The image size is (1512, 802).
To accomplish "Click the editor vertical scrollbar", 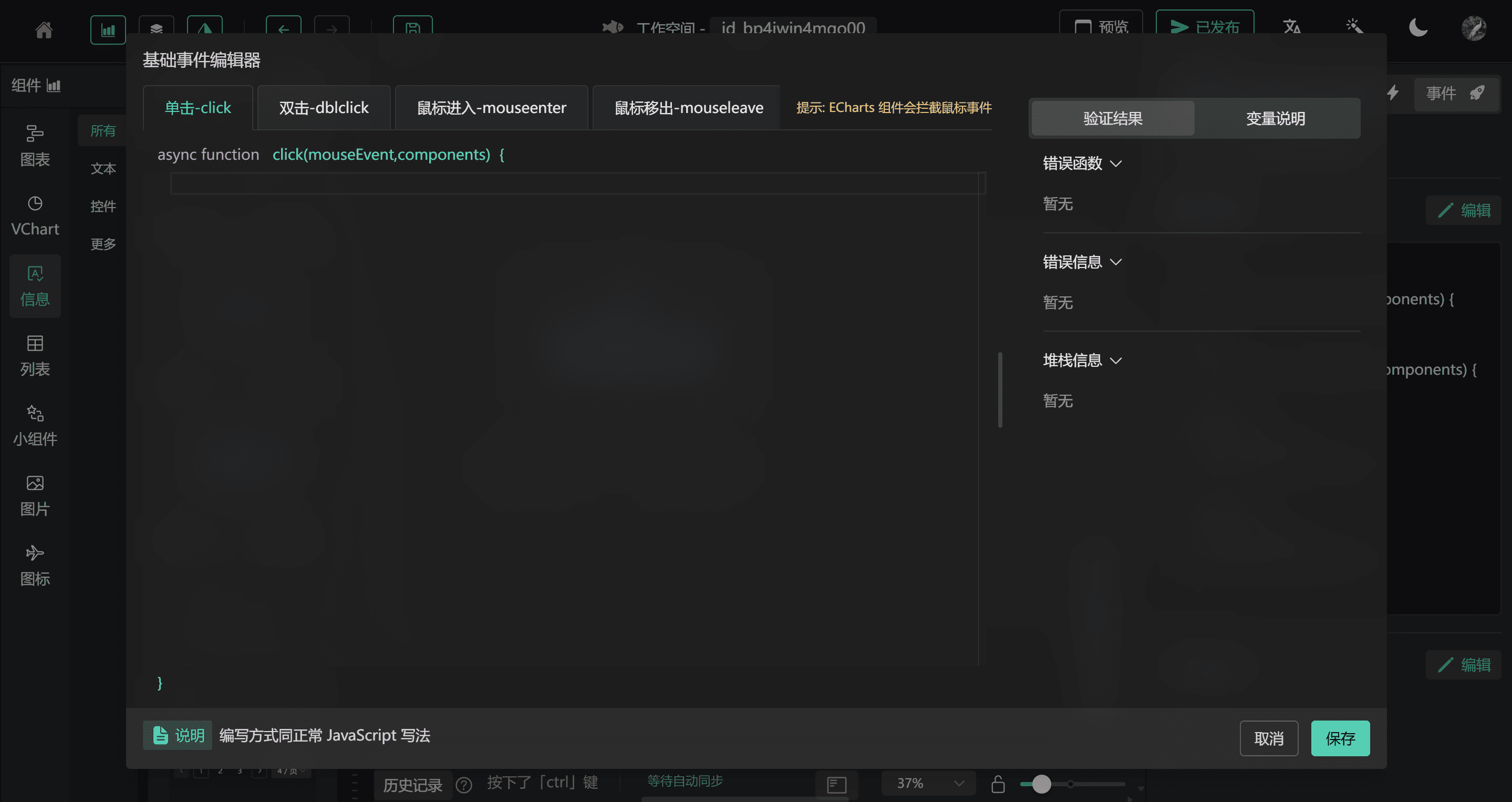I will click(x=1000, y=390).
